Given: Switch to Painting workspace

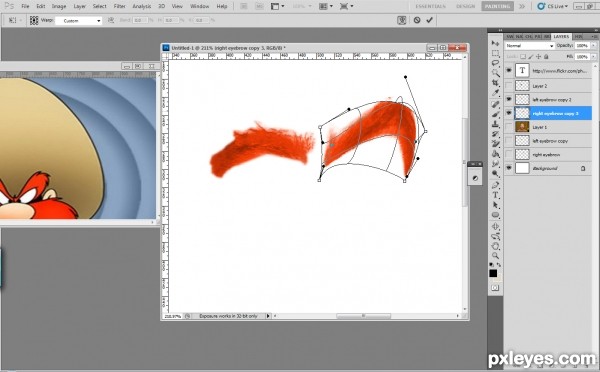Looking at the screenshot, I should coord(497,6).
